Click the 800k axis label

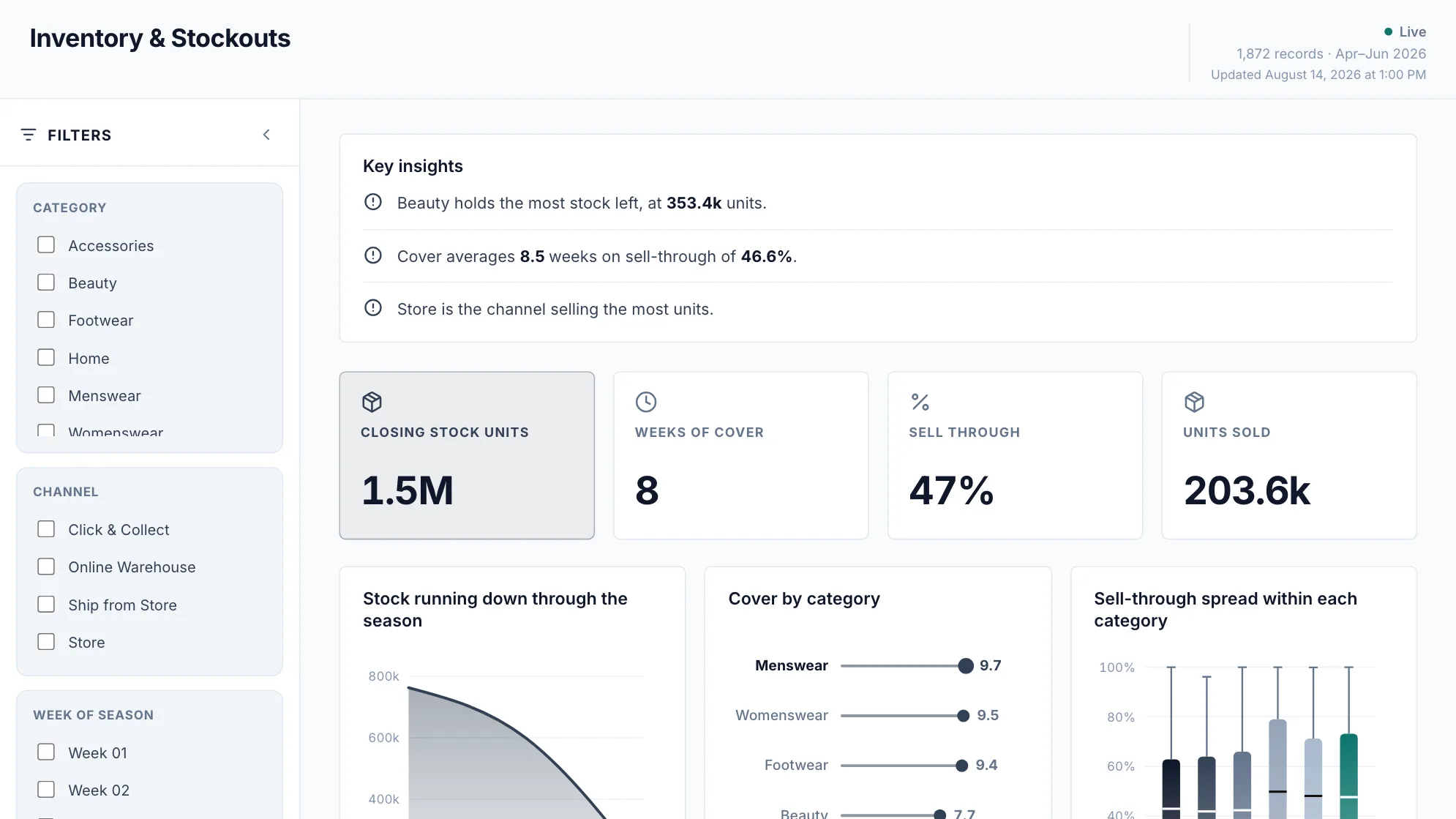point(384,676)
